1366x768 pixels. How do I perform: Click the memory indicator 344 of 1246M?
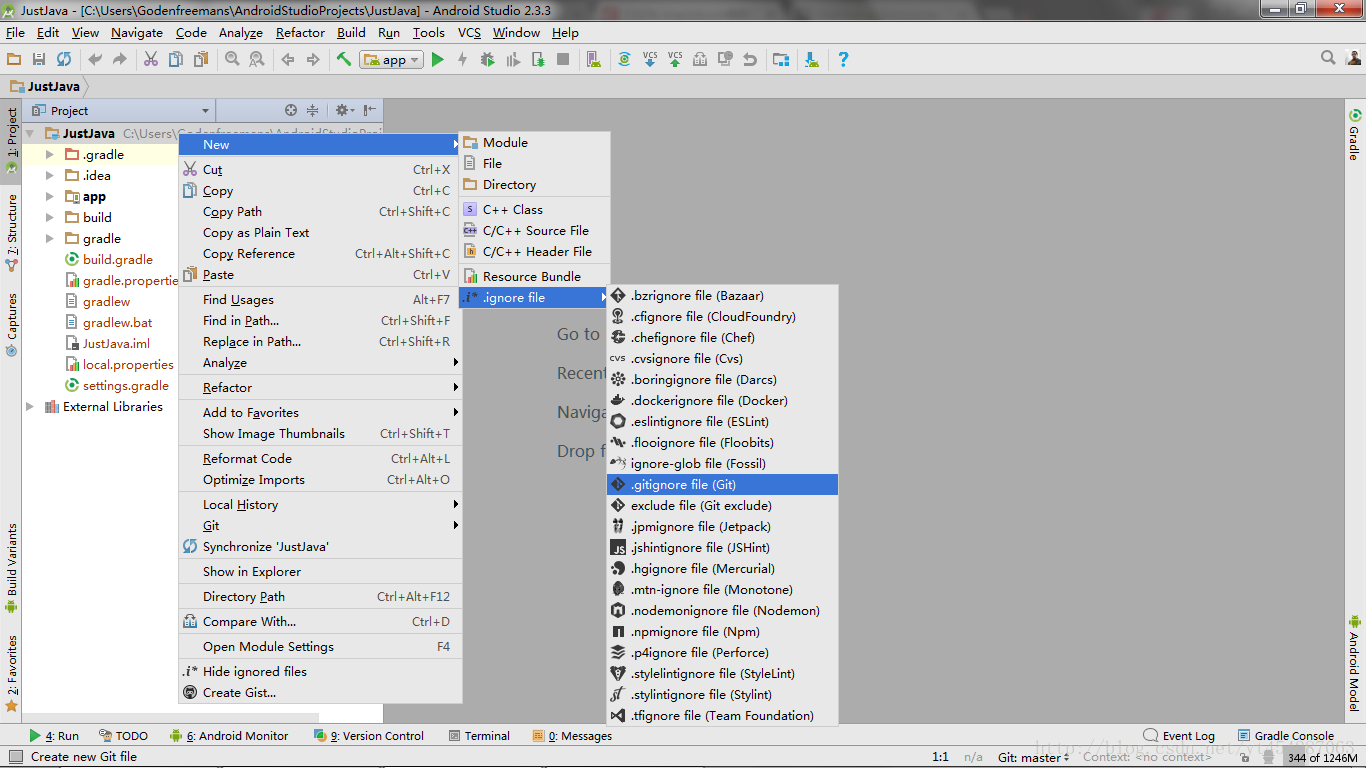[1321, 757]
